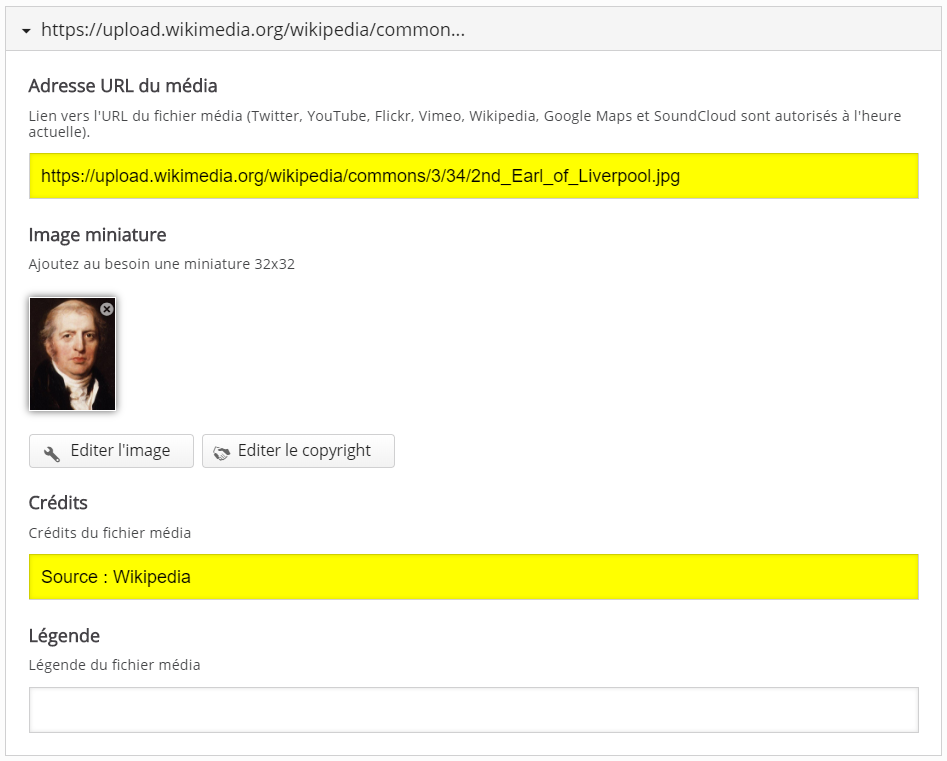Click the wikimedia URL section header title

click(252, 30)
